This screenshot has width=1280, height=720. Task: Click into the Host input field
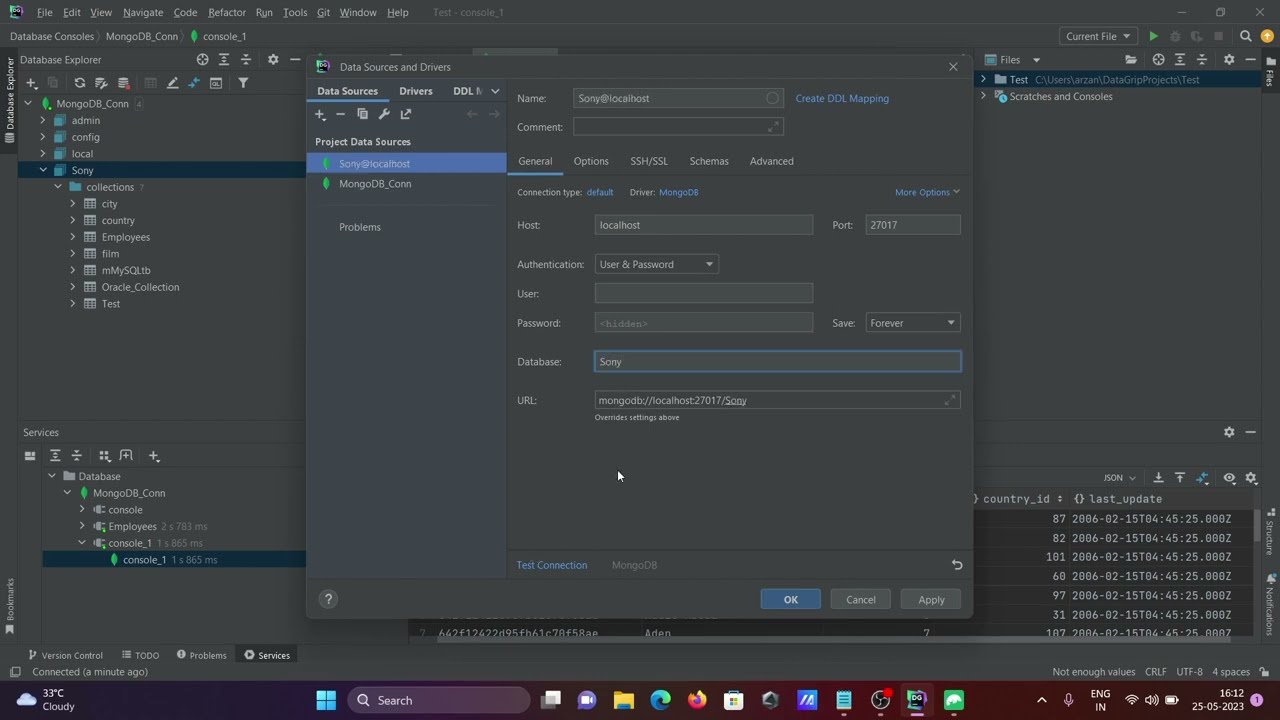(x=704, y=225)
